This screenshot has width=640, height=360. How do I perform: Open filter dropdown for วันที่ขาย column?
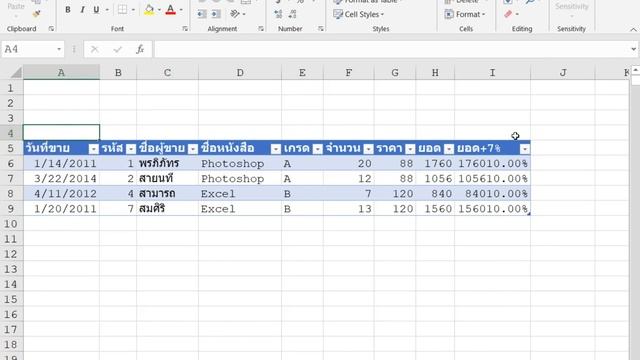(93, 149)
